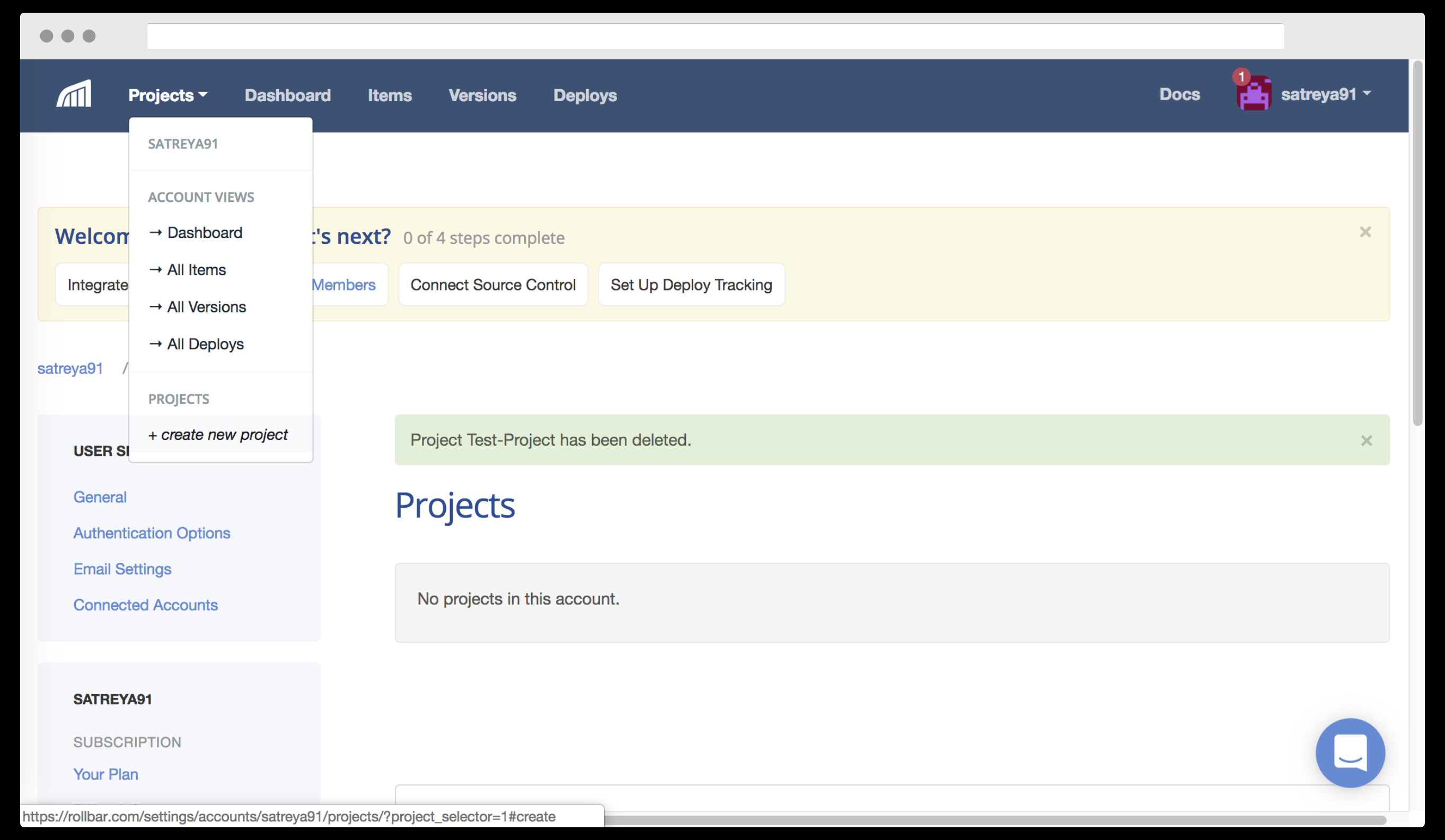Click Connect Source Control button
1445x840 pixels.
coord(492,285)
